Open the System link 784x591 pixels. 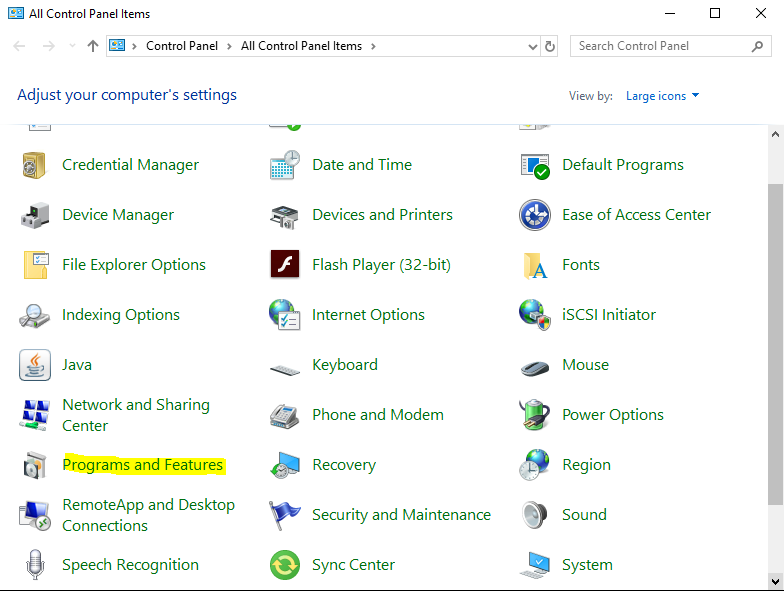pos(588,565)
